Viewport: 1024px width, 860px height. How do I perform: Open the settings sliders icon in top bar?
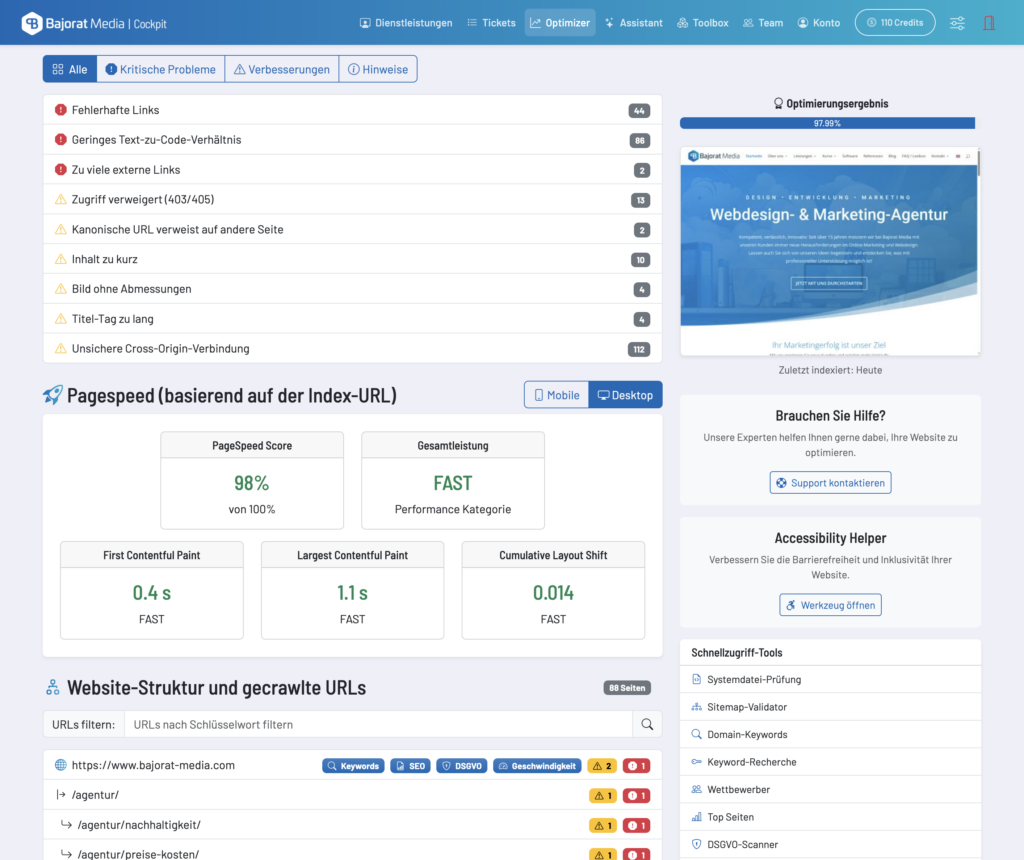pyautogui.click(x=956, y=21)
